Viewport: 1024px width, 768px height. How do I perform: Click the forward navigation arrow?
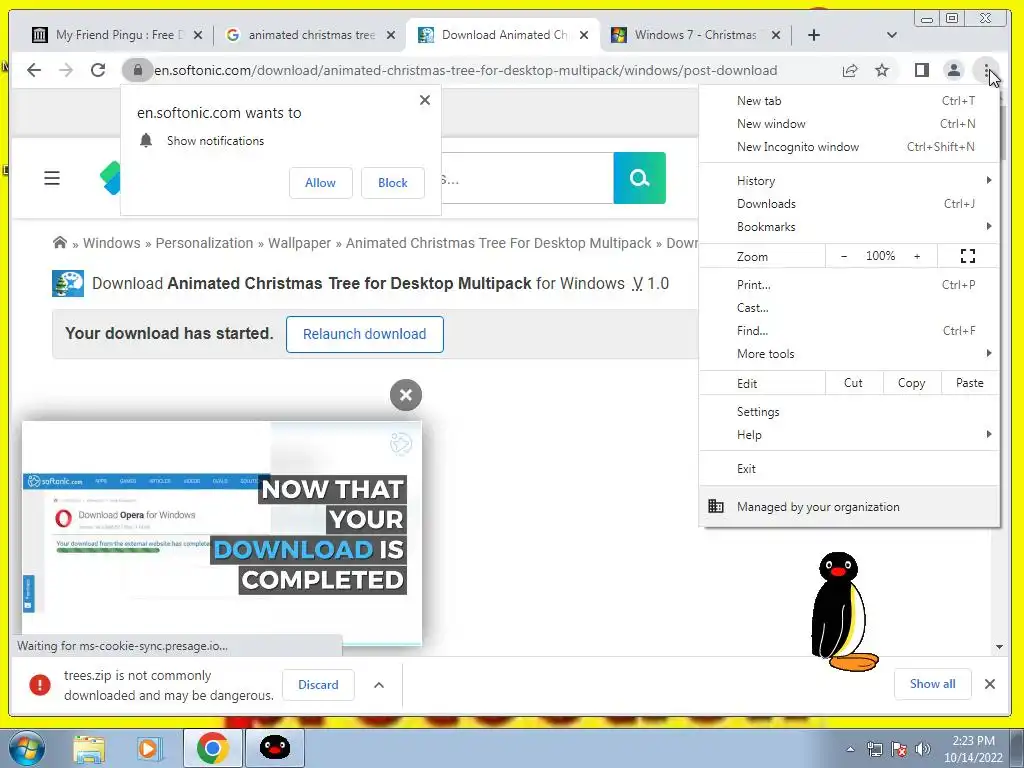tap(66, 70)
